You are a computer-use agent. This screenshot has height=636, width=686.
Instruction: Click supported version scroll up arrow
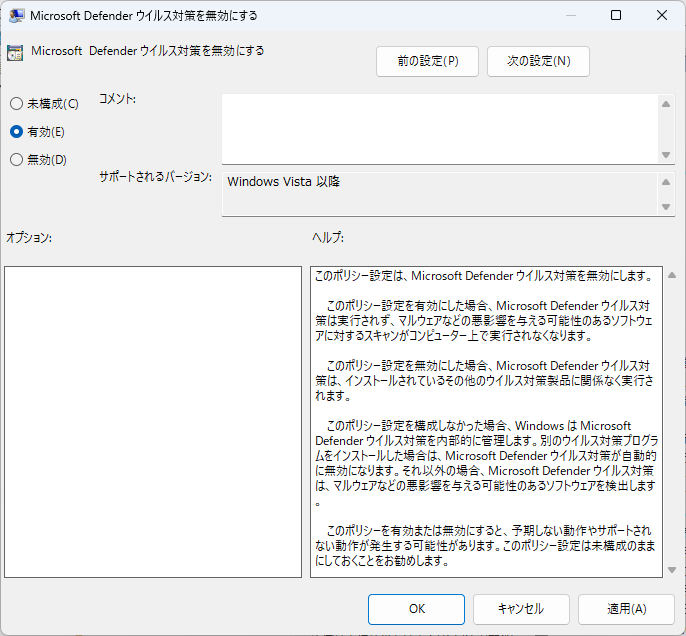(x=666, y=182)
